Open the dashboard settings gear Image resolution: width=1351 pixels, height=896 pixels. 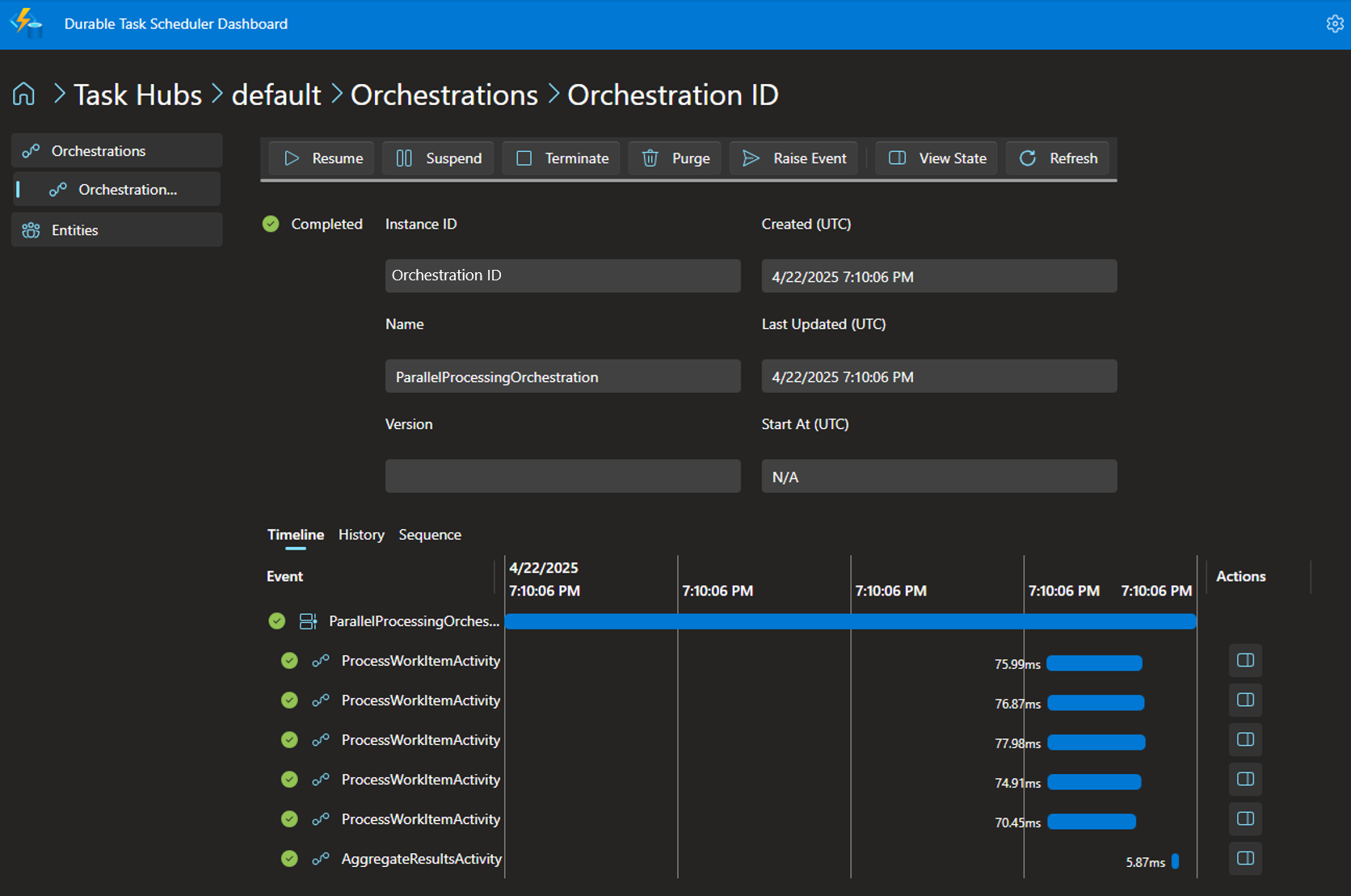(x=1334, y=23)
